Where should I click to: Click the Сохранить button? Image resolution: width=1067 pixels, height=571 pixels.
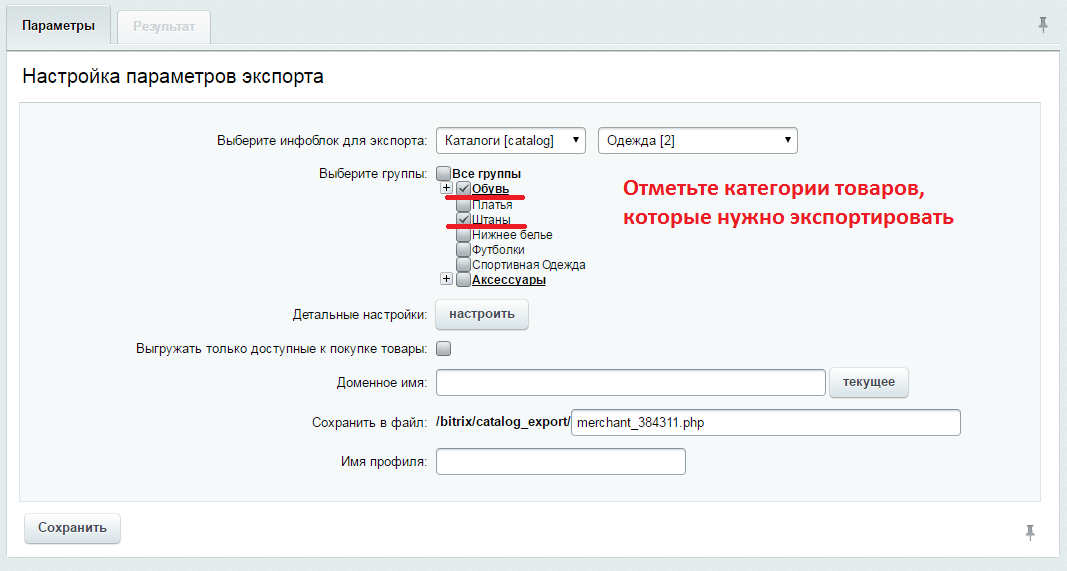click(72, 528)
